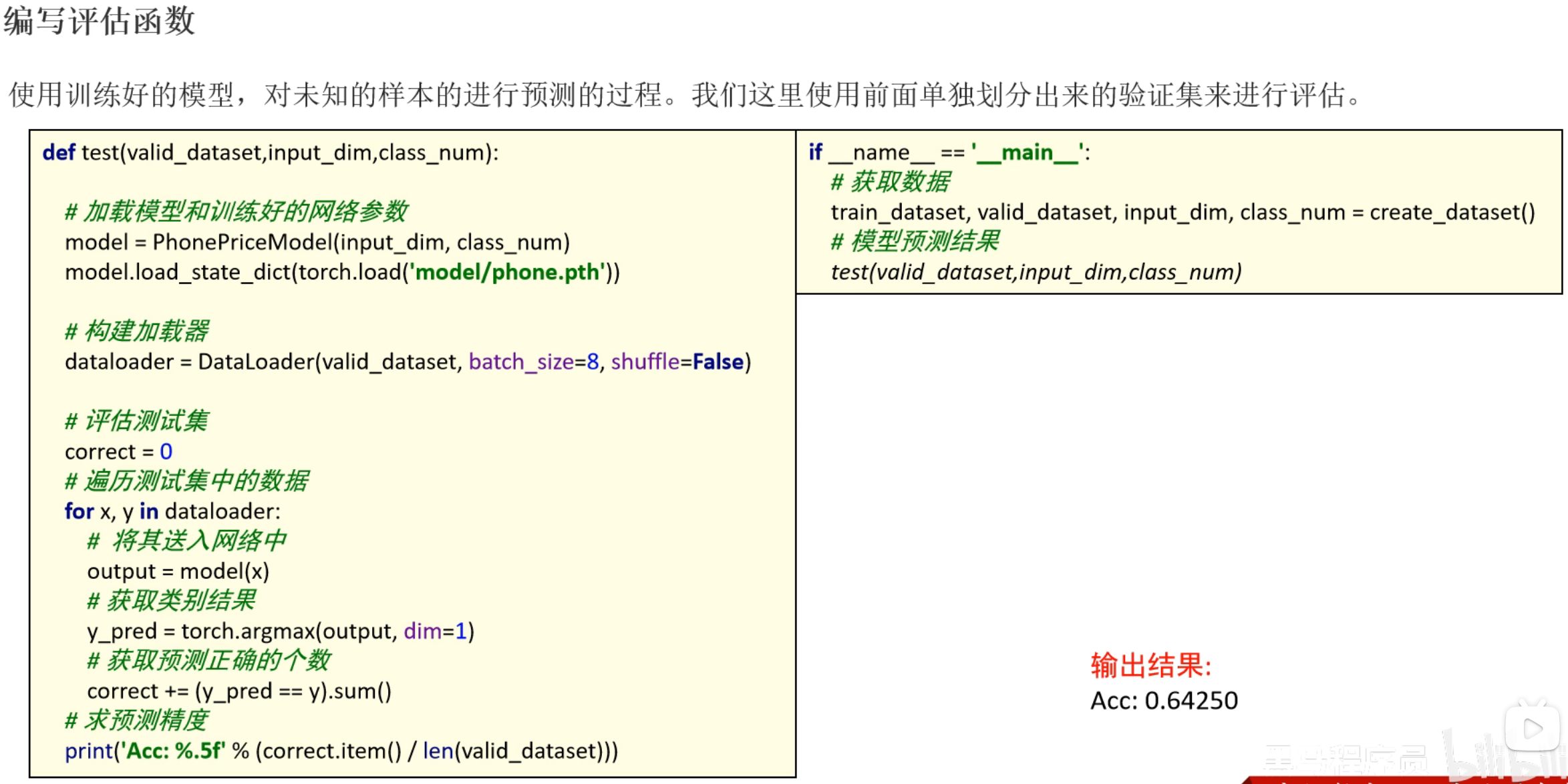This screenshot has height=784, width=1568.
Task: Click the correct += sum line
Action: 239,691
